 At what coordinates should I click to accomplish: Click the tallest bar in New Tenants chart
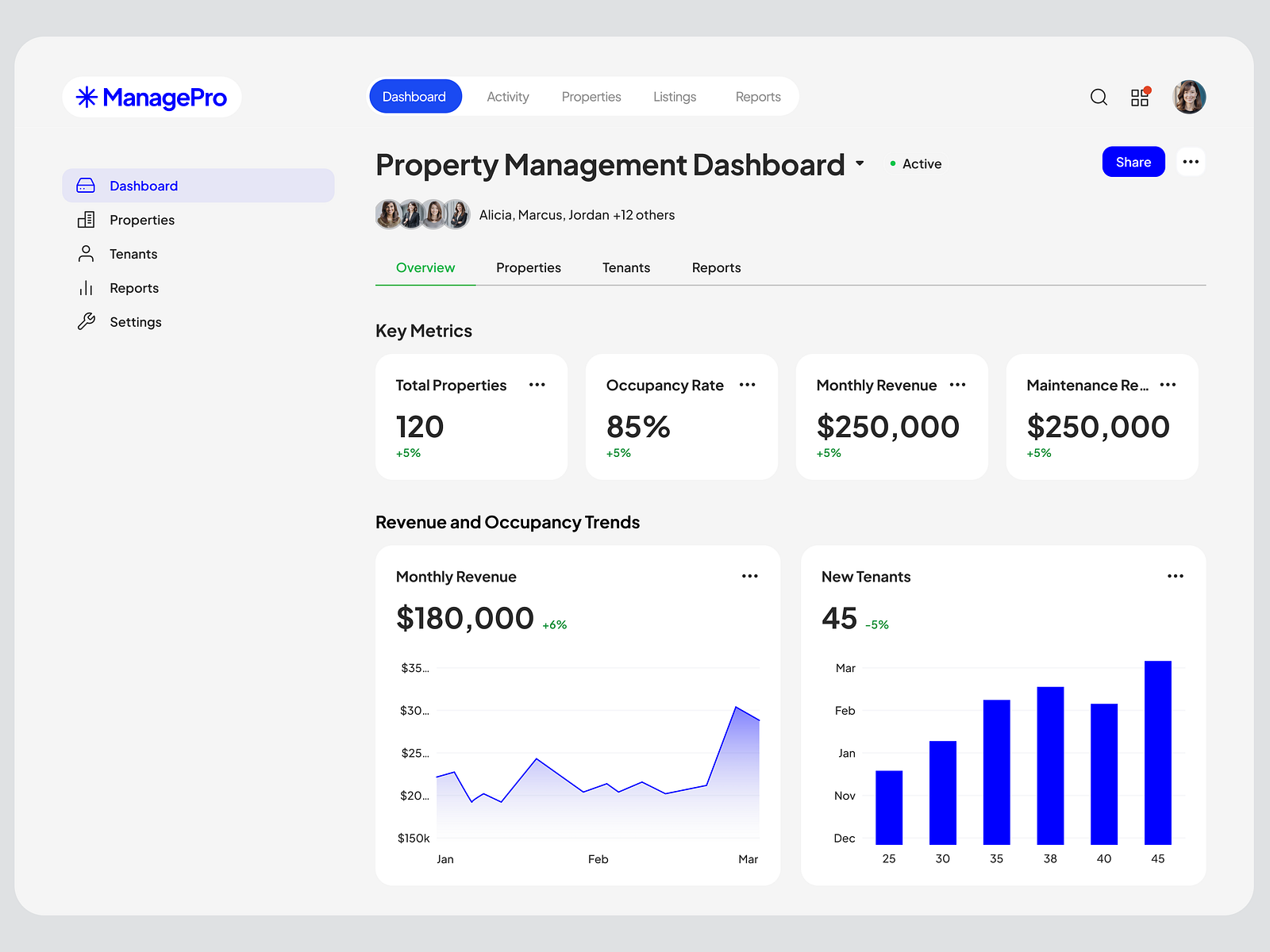(x=1157, y=754)
